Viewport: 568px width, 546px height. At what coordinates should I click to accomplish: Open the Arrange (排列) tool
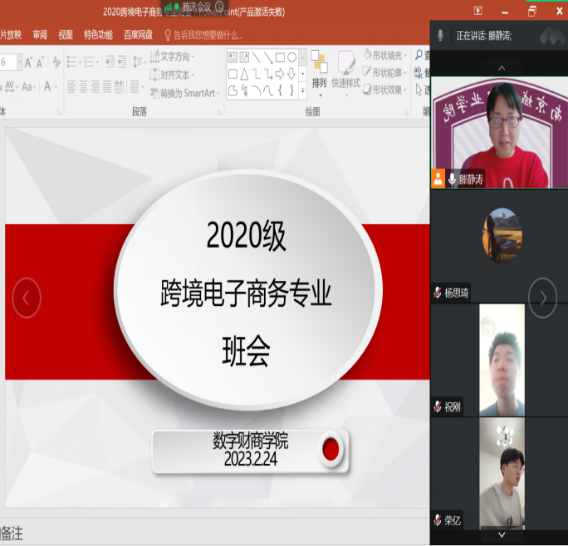click(319, 72)
